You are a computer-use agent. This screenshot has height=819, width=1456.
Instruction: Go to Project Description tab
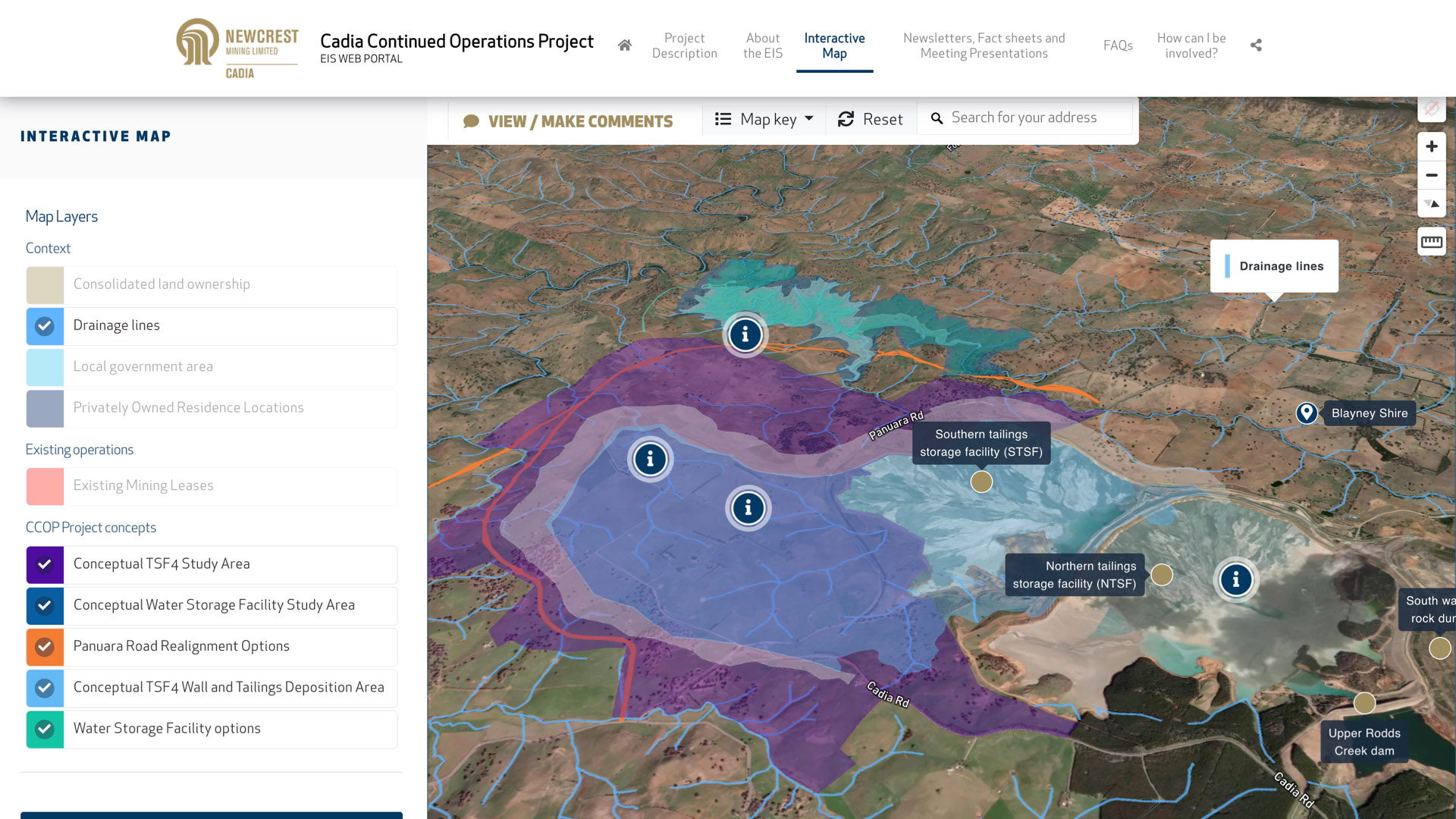(684, 45)
